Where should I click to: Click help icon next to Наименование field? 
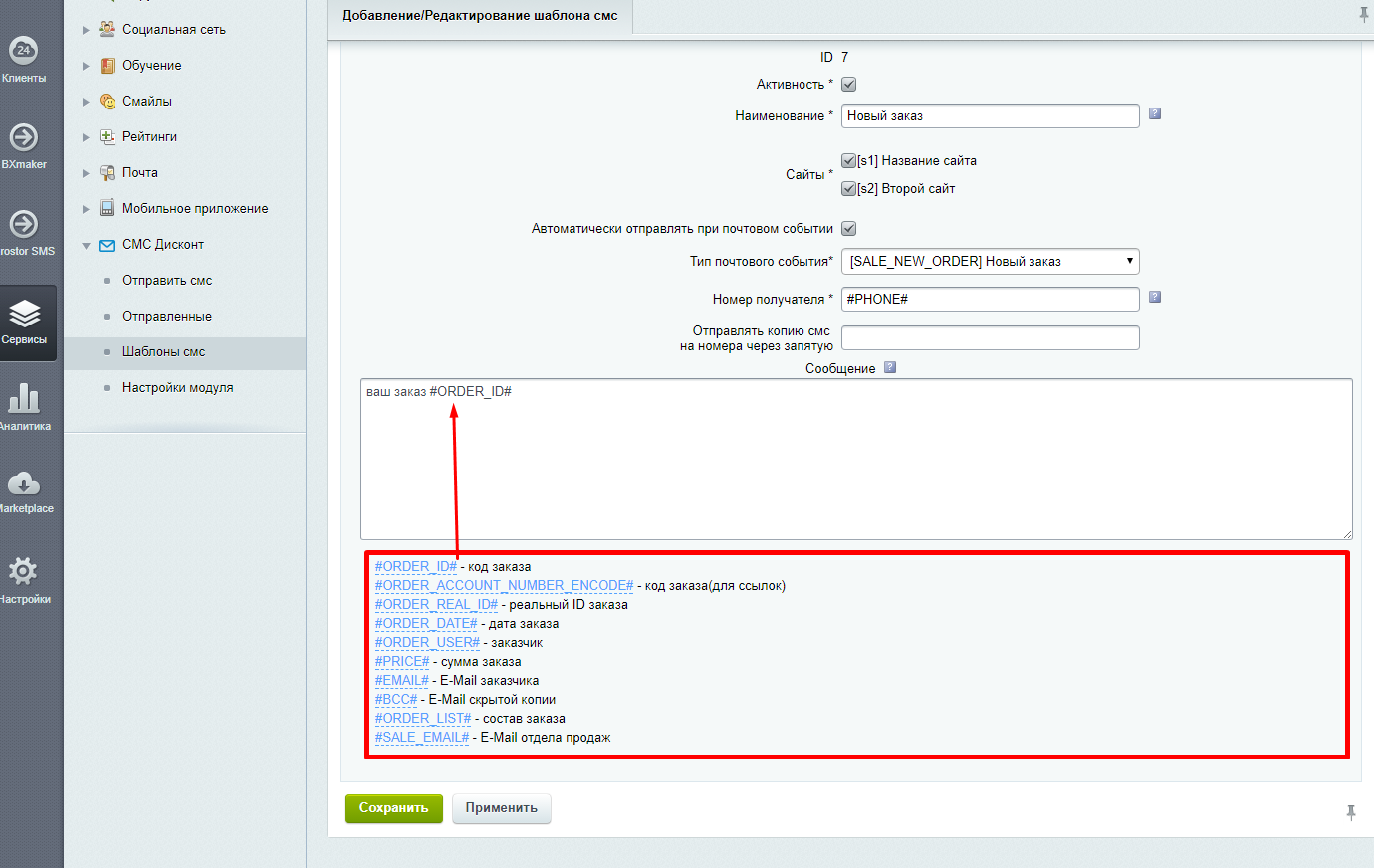[1155, 113]
